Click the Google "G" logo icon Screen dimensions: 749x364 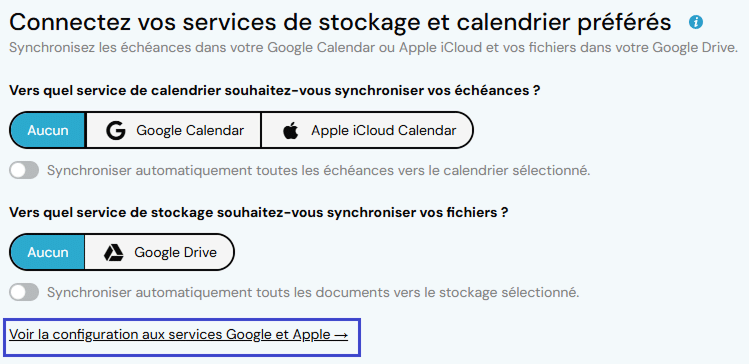coord(116,130)
